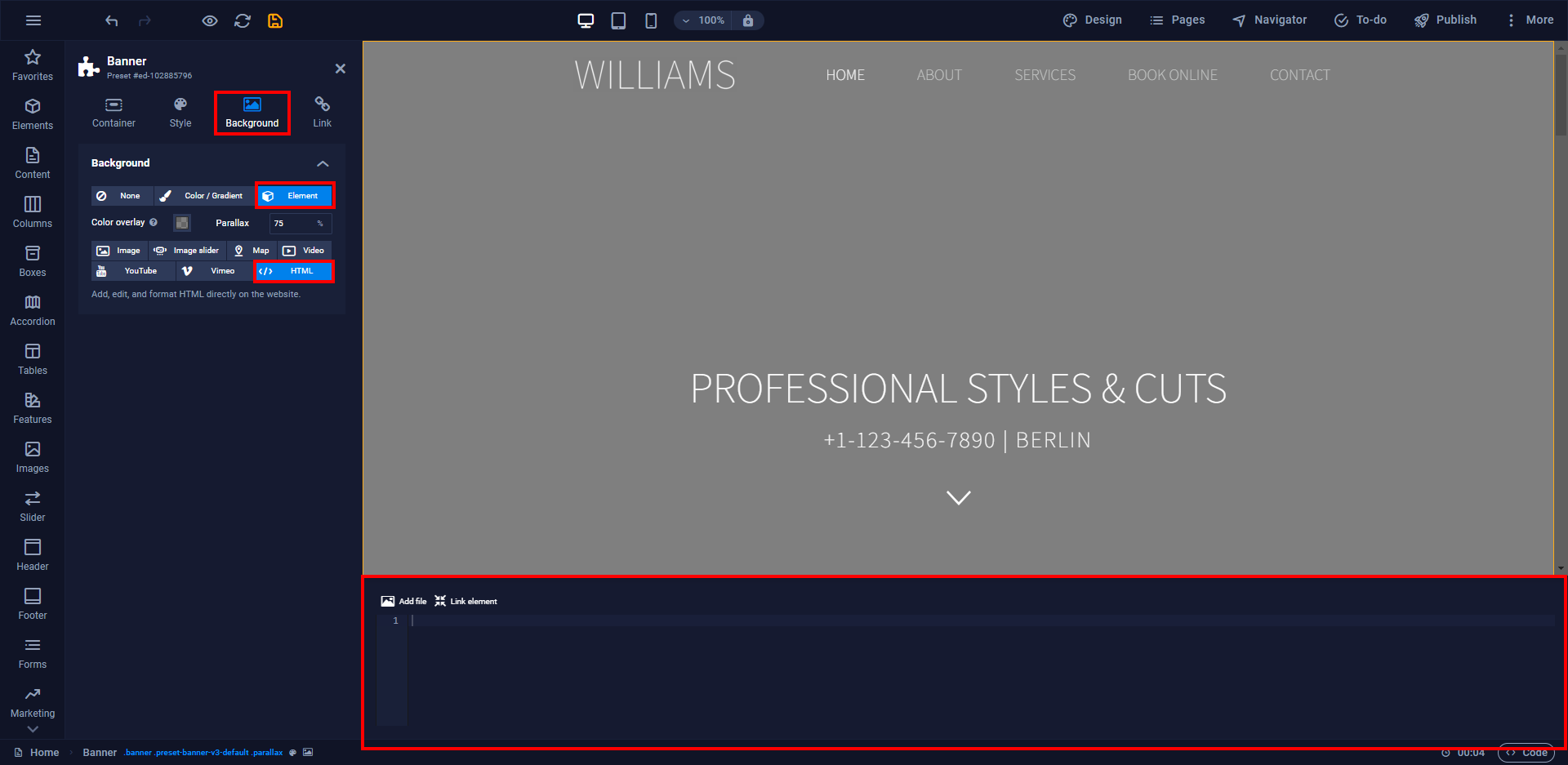Switch to the Style tab
The width and height of the screenshot is (1568, 765).
[x=180, y=113]
